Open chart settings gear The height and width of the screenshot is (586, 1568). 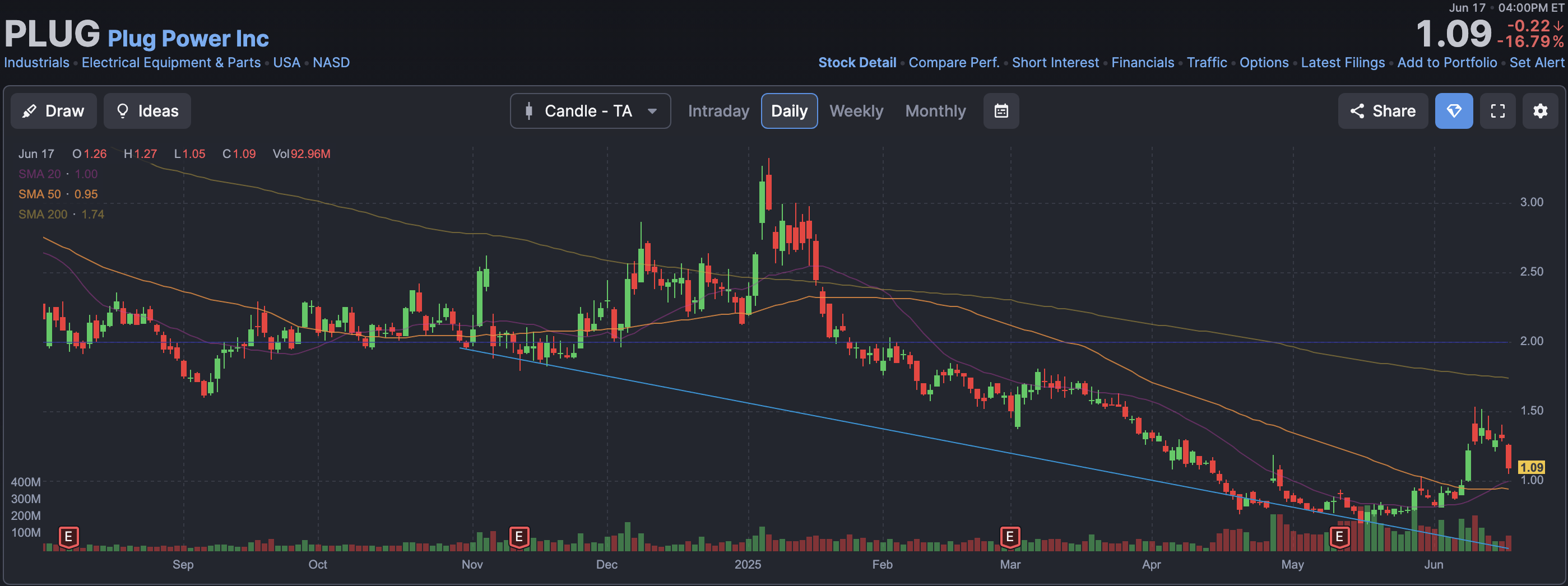click(1541, 111)
